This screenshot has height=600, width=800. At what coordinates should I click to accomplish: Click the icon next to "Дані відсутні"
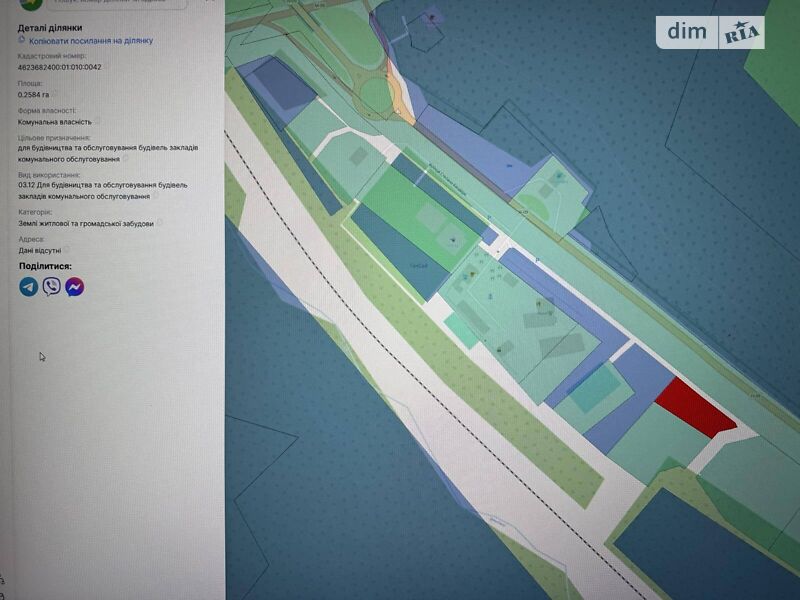pyautogui.click(x=68, y=251)
